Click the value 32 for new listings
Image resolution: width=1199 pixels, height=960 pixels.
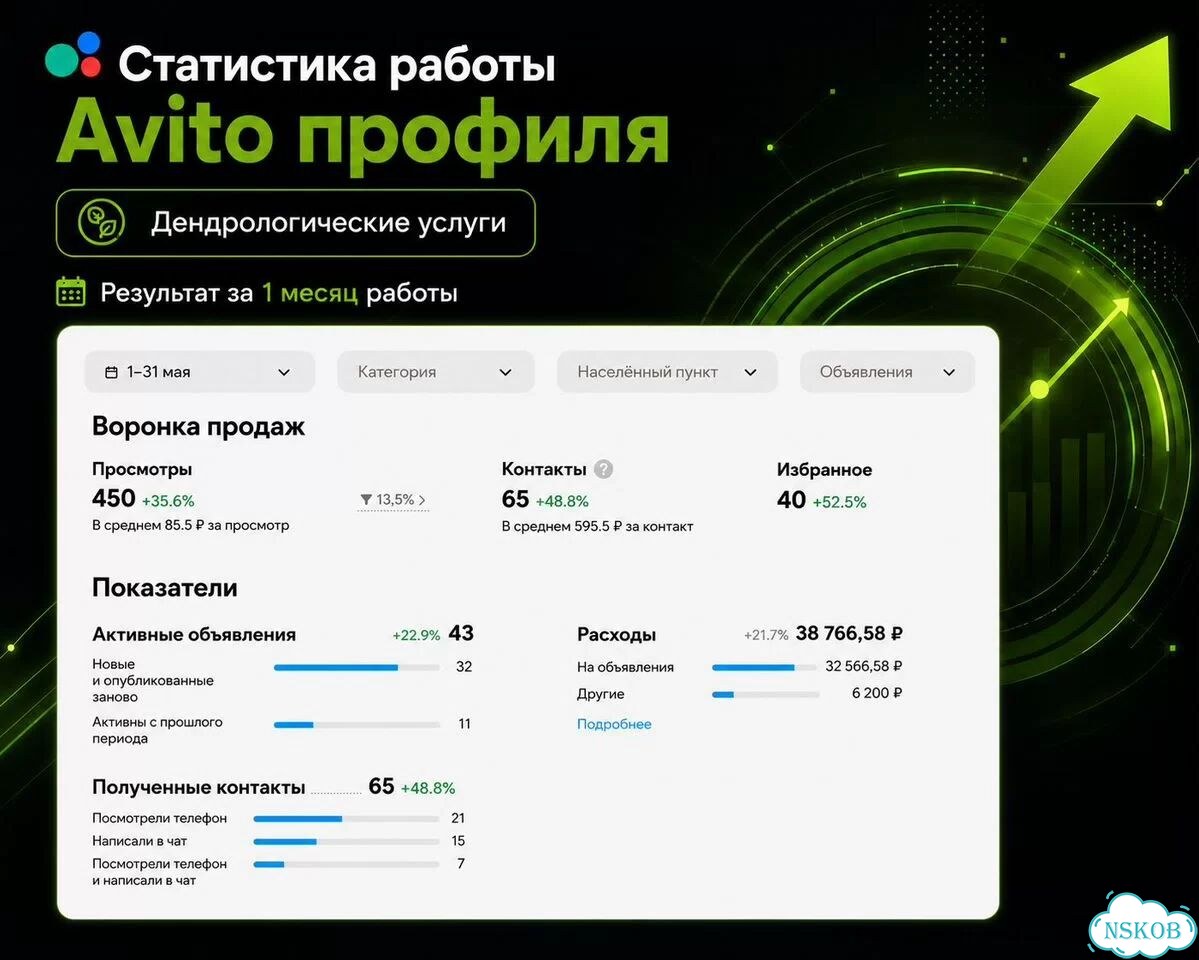click(464, 667)
